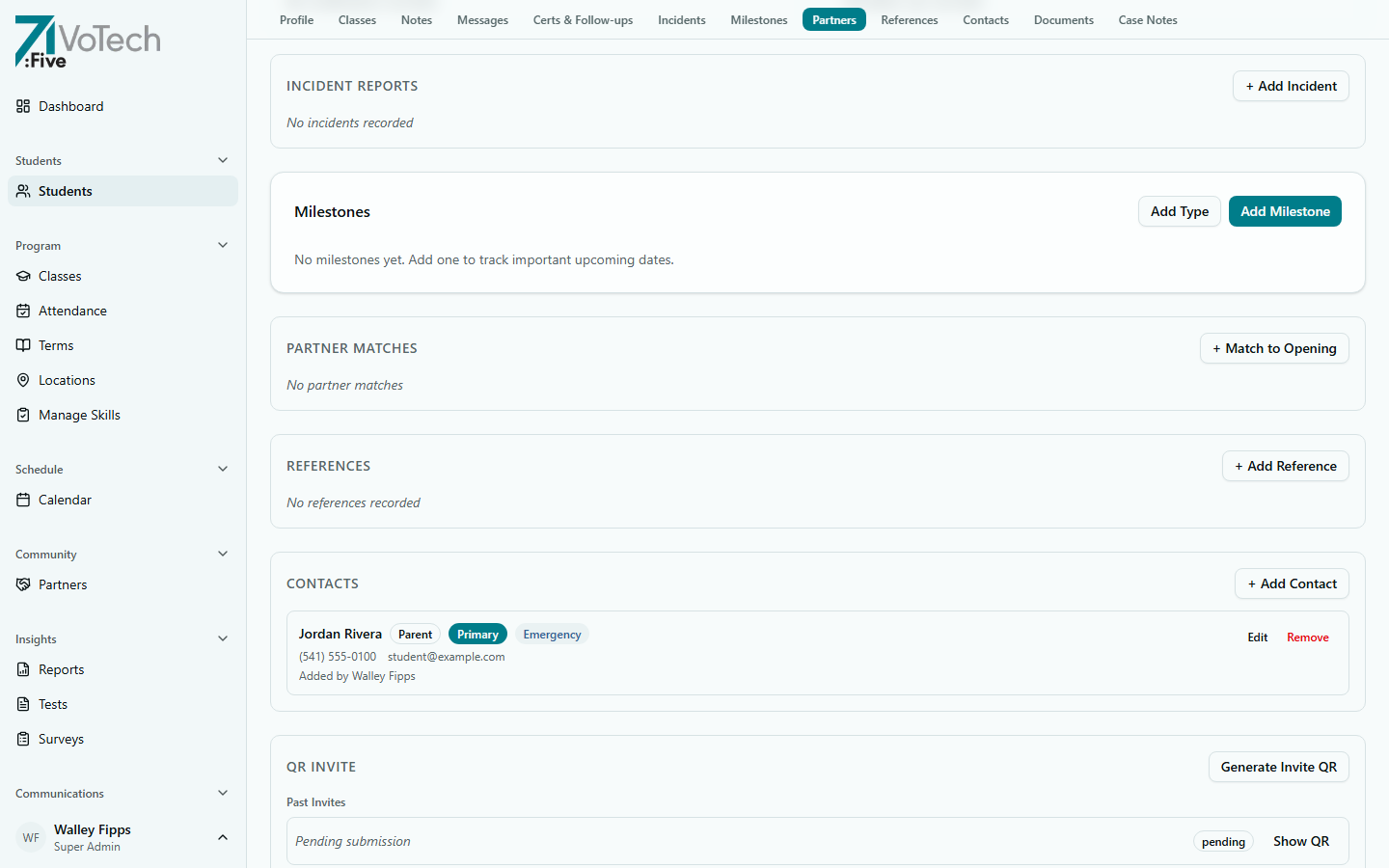Viewport: 1389px width, 868px height.
Task: Open Tests from the sidebar icon
Action: pos(23,704)
